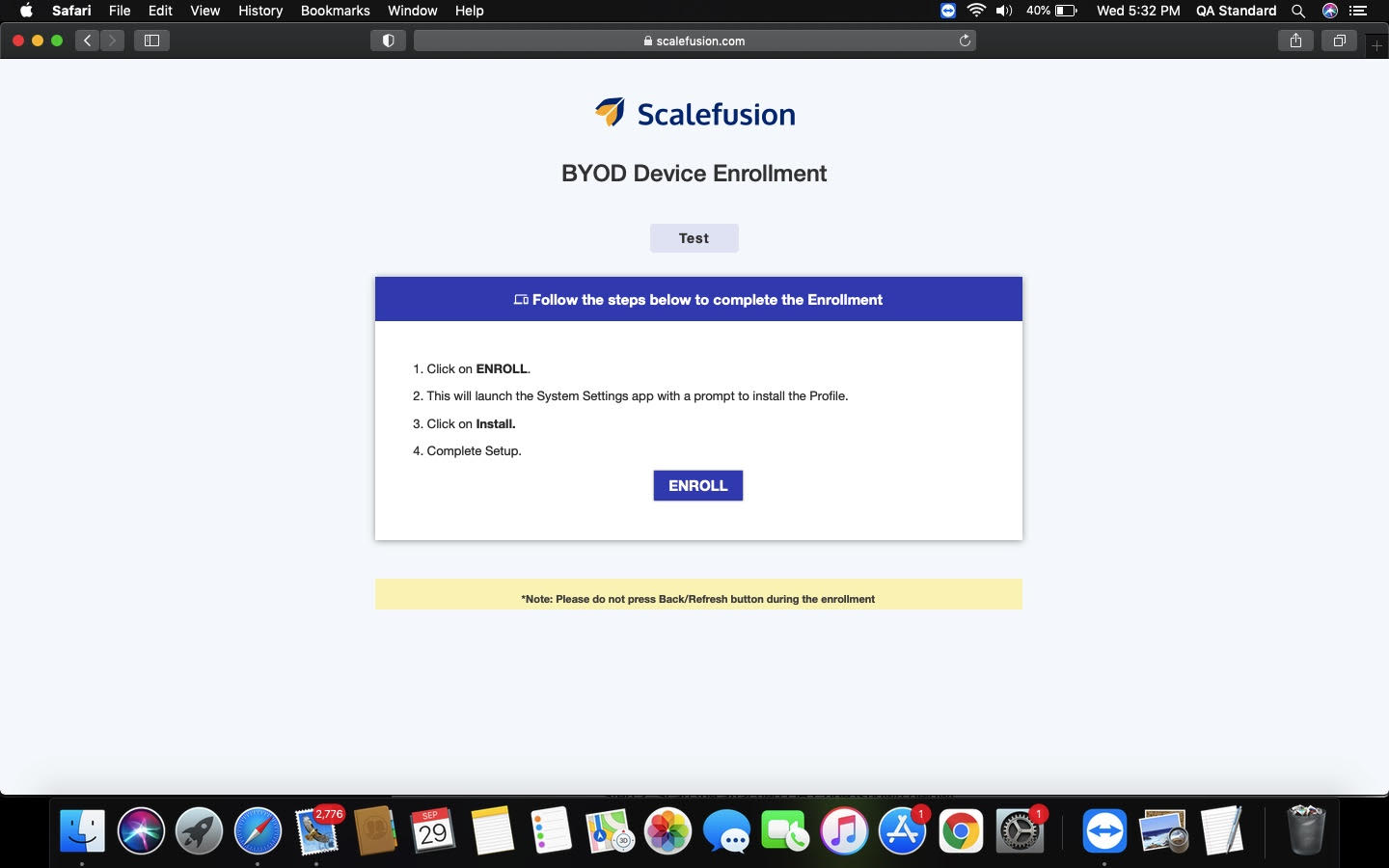Open Calendar showing 29 in Dock
This screenshot has height=868, width=1389.
pyautogui.click(x=433, y=831)
